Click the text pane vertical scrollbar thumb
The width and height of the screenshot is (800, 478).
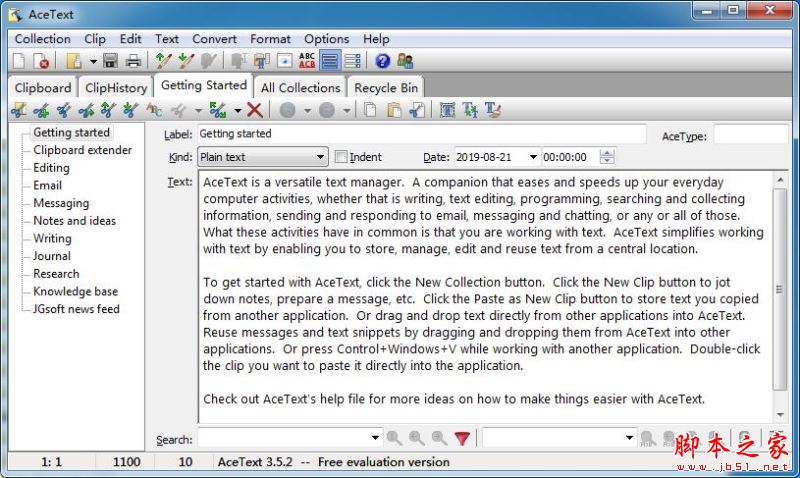coord(780,289)
